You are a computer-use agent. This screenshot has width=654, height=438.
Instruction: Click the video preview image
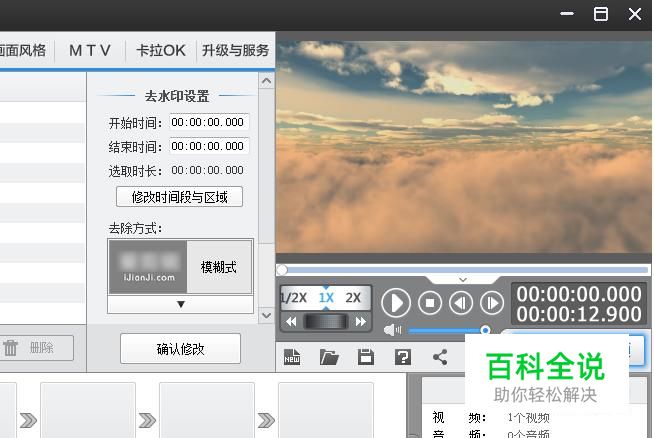pos(463,147)
